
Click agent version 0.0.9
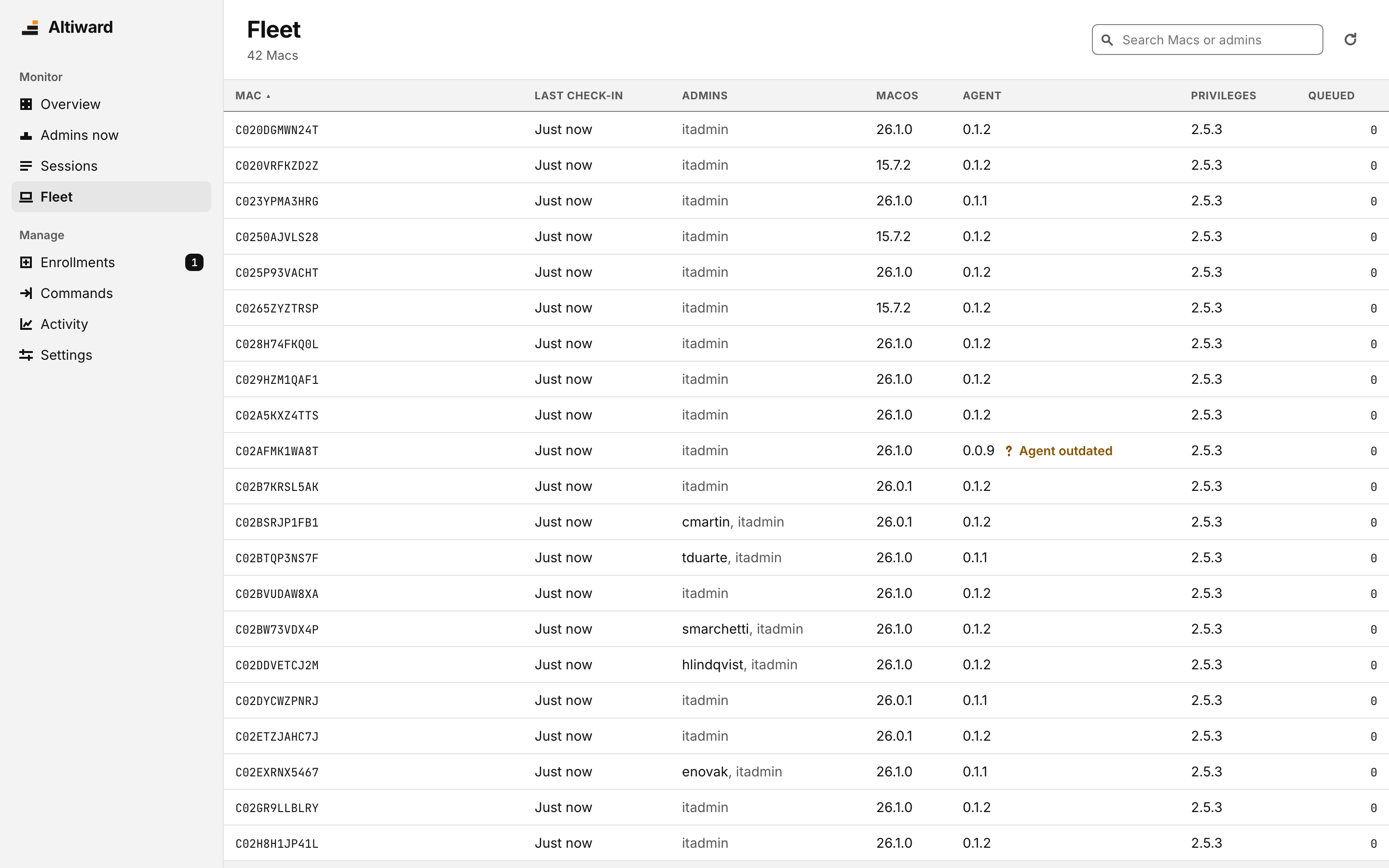pyautogui.click(x=978, y=451)
